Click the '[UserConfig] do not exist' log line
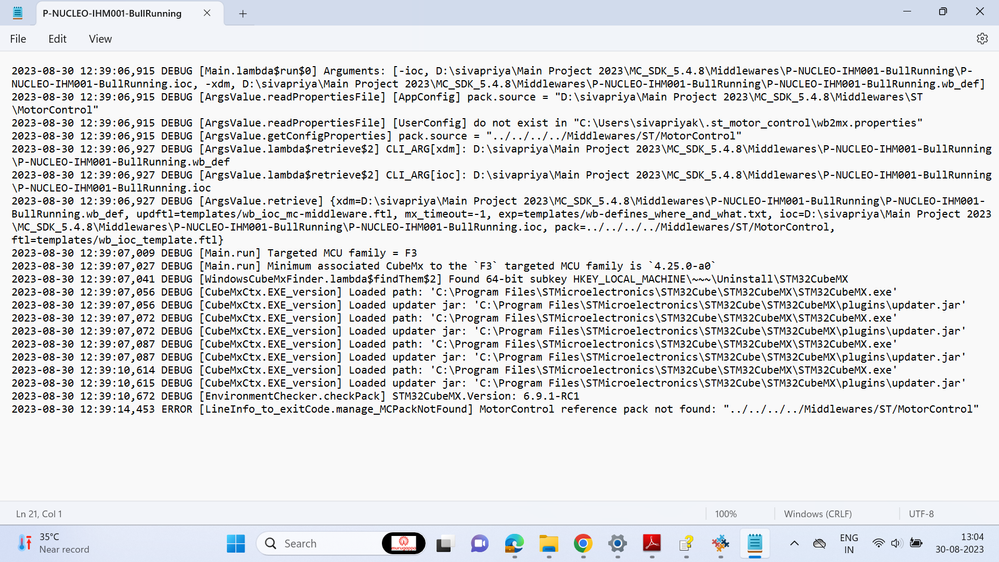This screenshot has height=562, width=999. pyautogui.click(x=467, y=123)
